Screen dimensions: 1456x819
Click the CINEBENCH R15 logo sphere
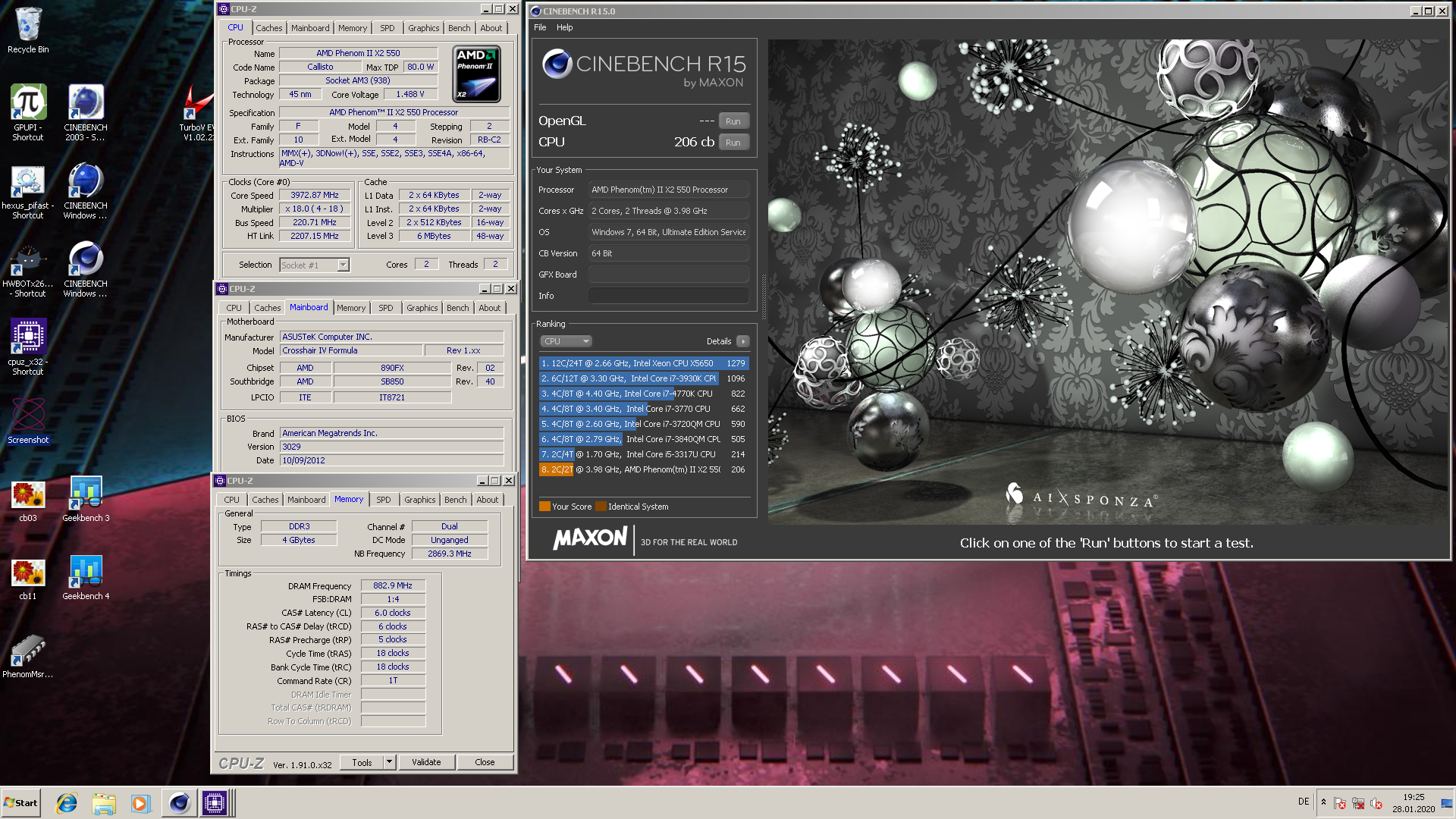(x=557, y=64)
